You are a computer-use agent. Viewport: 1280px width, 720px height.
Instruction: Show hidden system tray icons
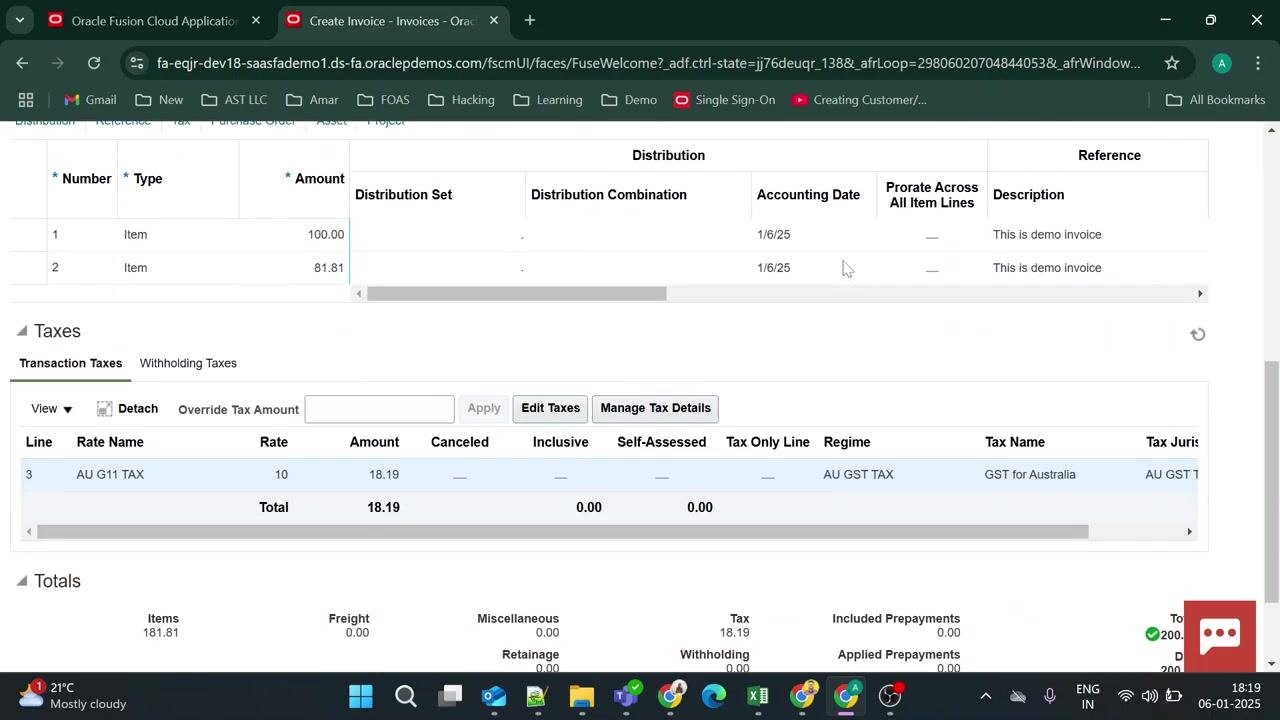pos(985,696)
